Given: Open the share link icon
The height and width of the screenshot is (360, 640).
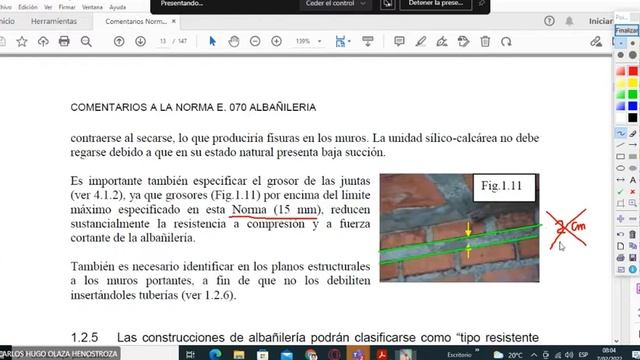Looking at the screenshot, I should pos(596,41).
